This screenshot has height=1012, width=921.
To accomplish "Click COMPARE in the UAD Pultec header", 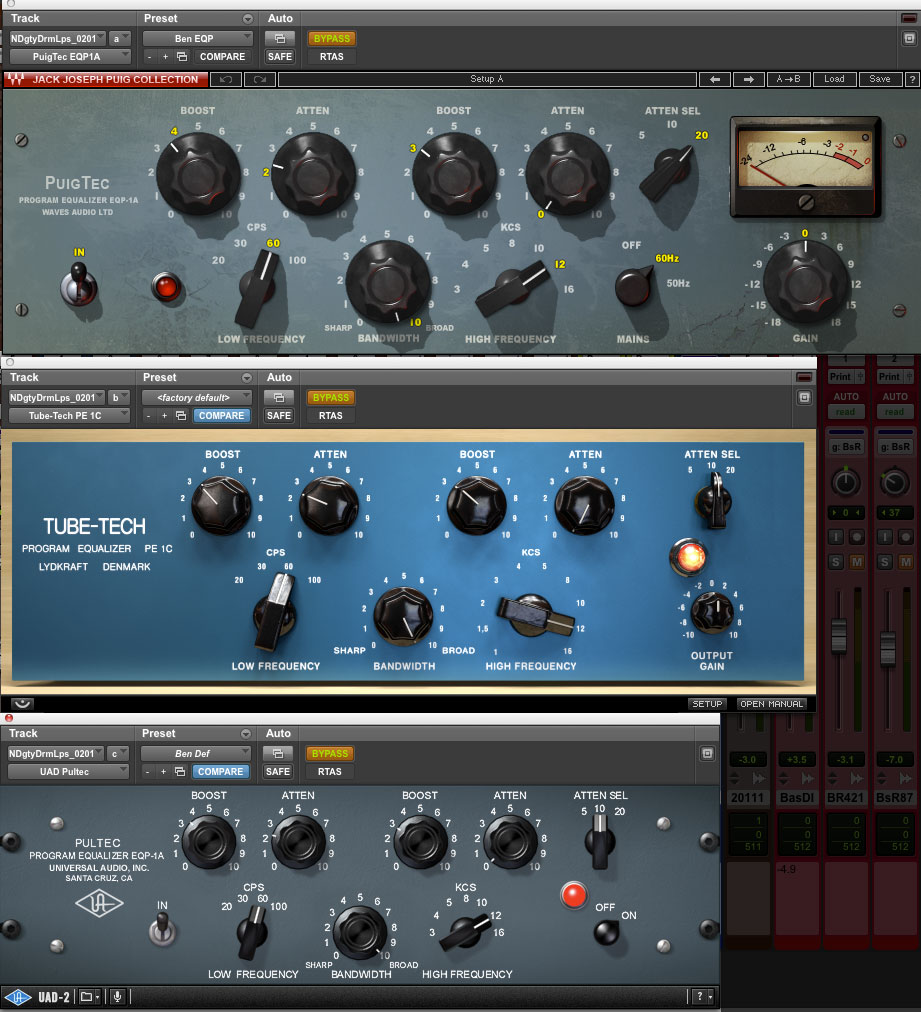I will [220, 771].
